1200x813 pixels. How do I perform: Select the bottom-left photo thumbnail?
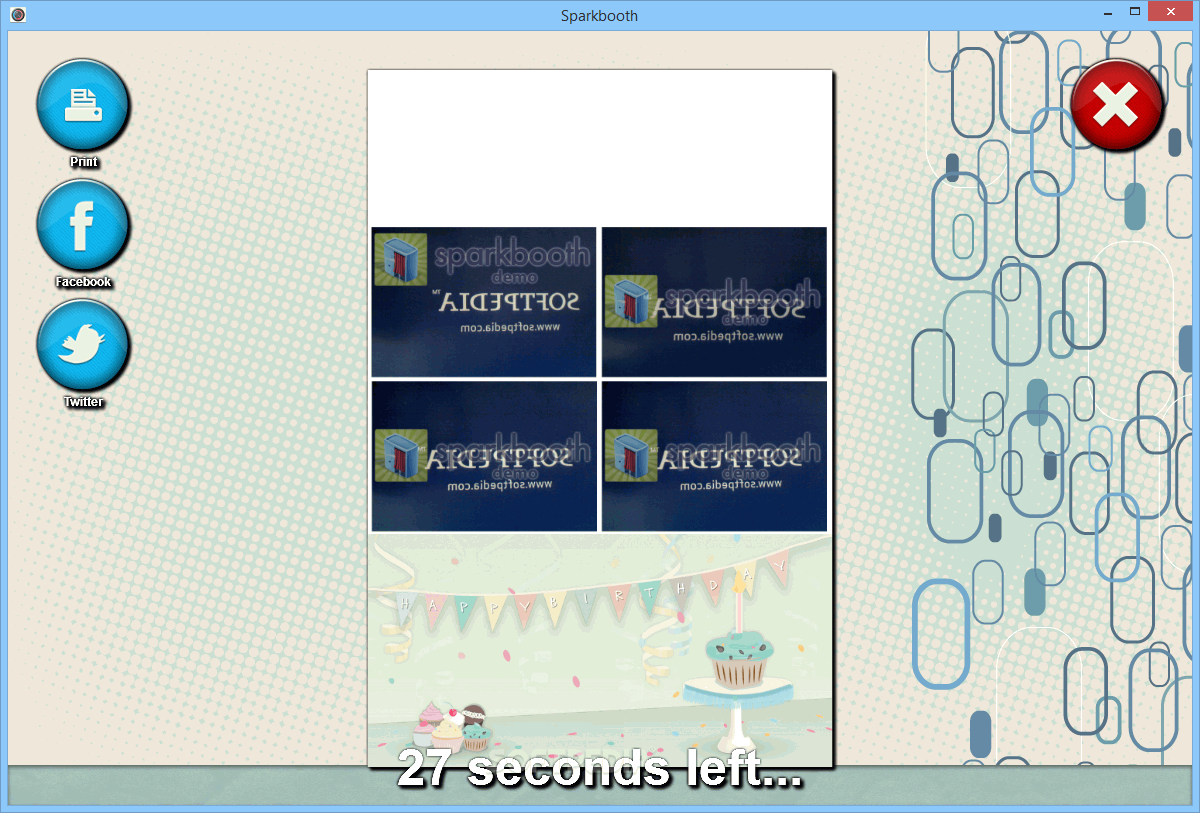pyautogui.click(x=484, y=456)
